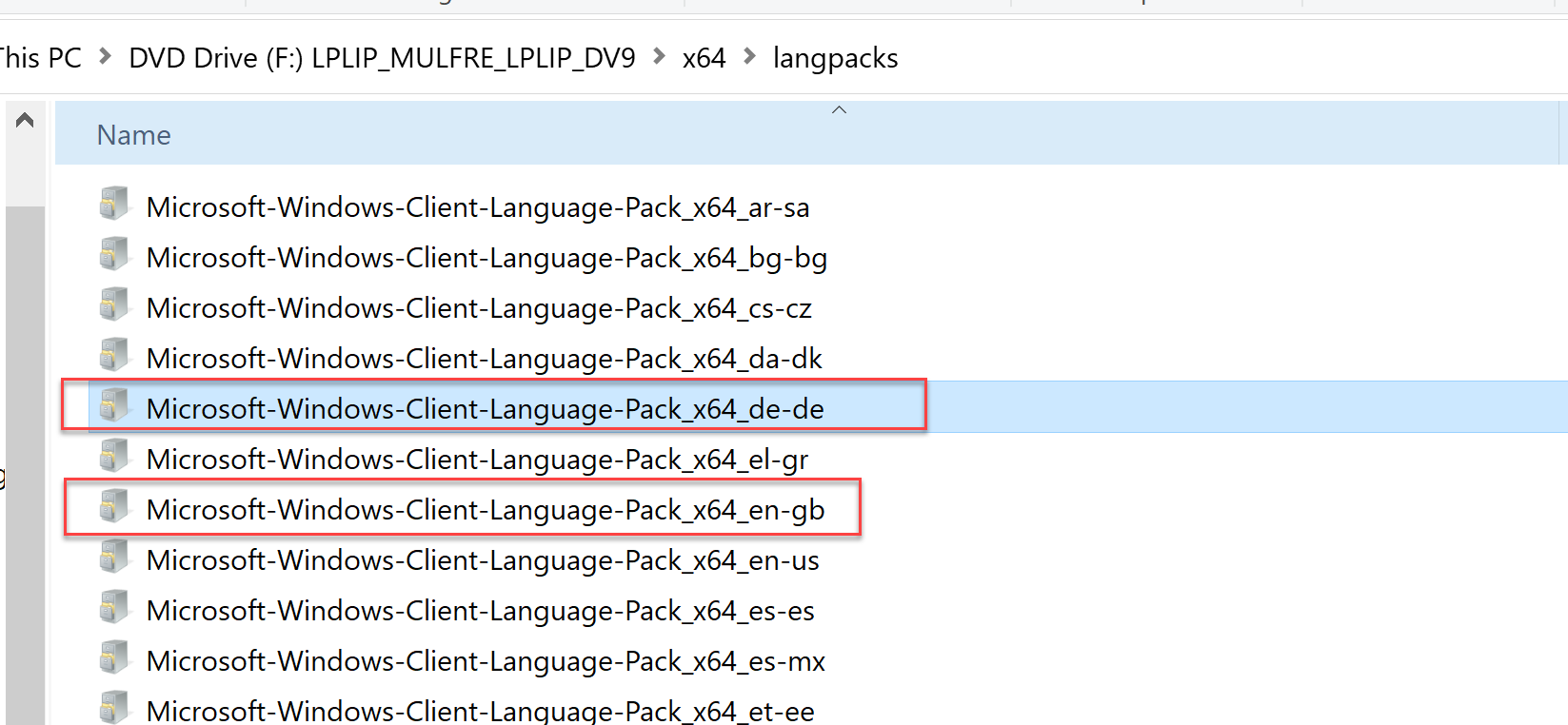Screen dimensions: 1568x725
Task: Select Microsoft-Windows-Client-Language-Pack_x64_et-ee file name
Action: tap(481, 711)
